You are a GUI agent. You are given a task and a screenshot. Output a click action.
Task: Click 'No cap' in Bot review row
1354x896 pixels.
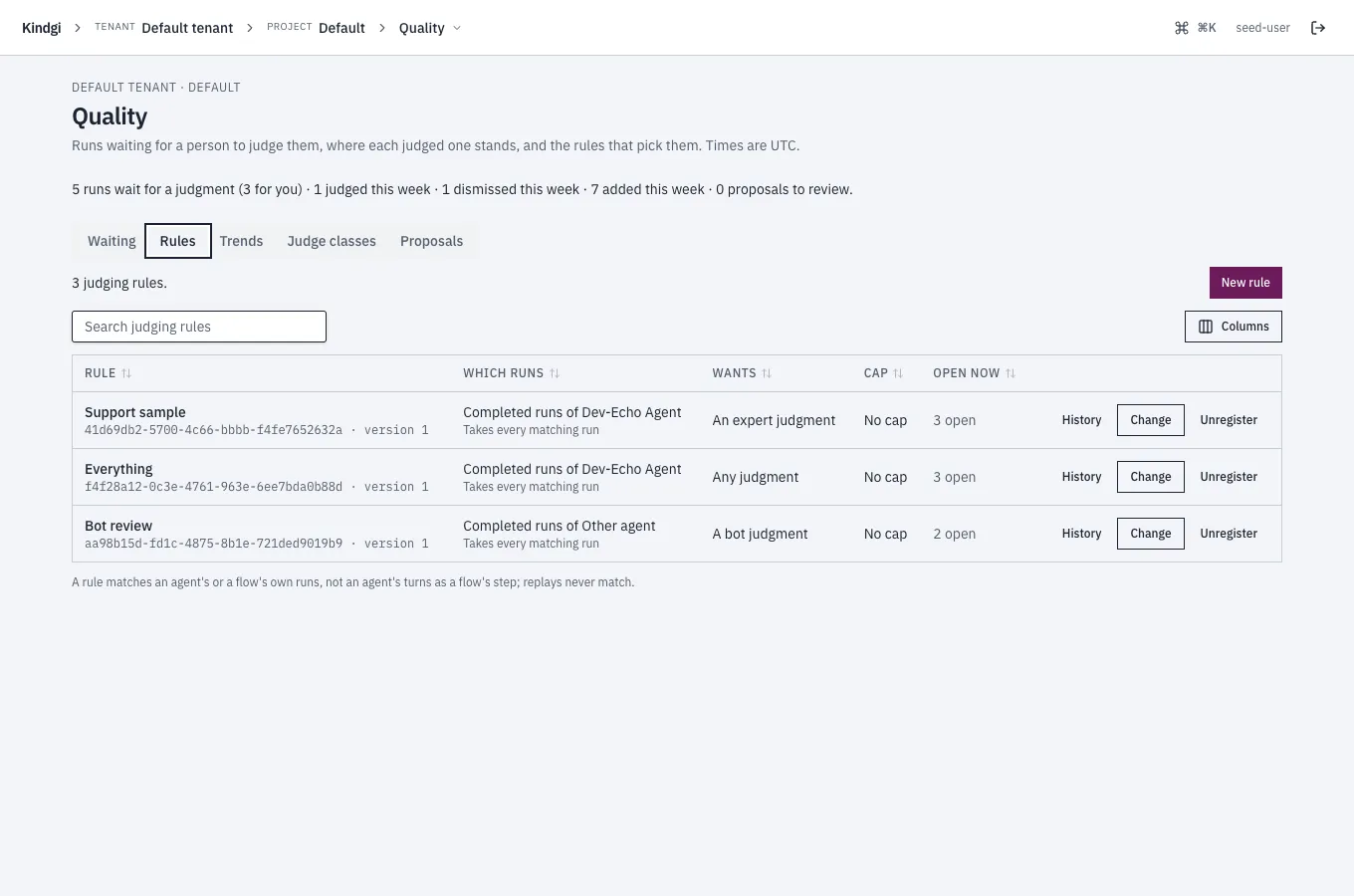(885, 534)
